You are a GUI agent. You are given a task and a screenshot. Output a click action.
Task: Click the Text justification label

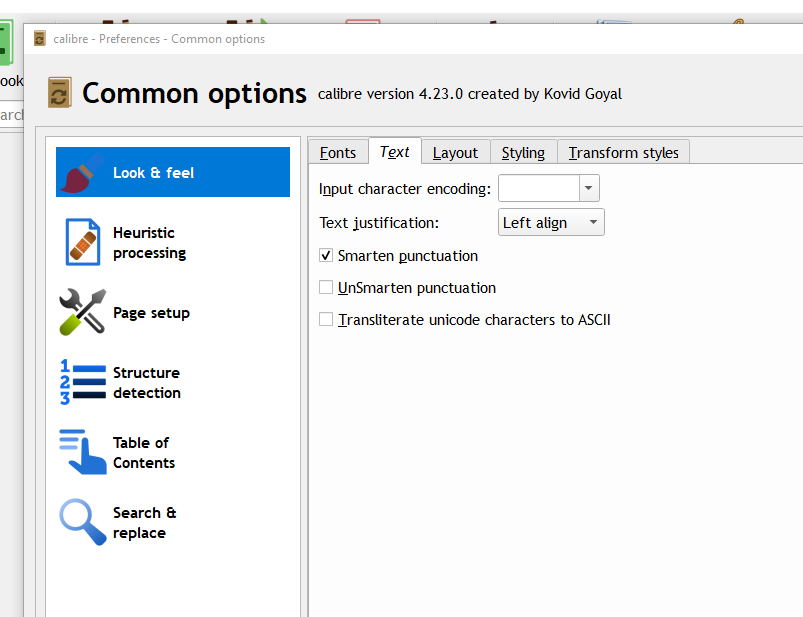[379, 223]
